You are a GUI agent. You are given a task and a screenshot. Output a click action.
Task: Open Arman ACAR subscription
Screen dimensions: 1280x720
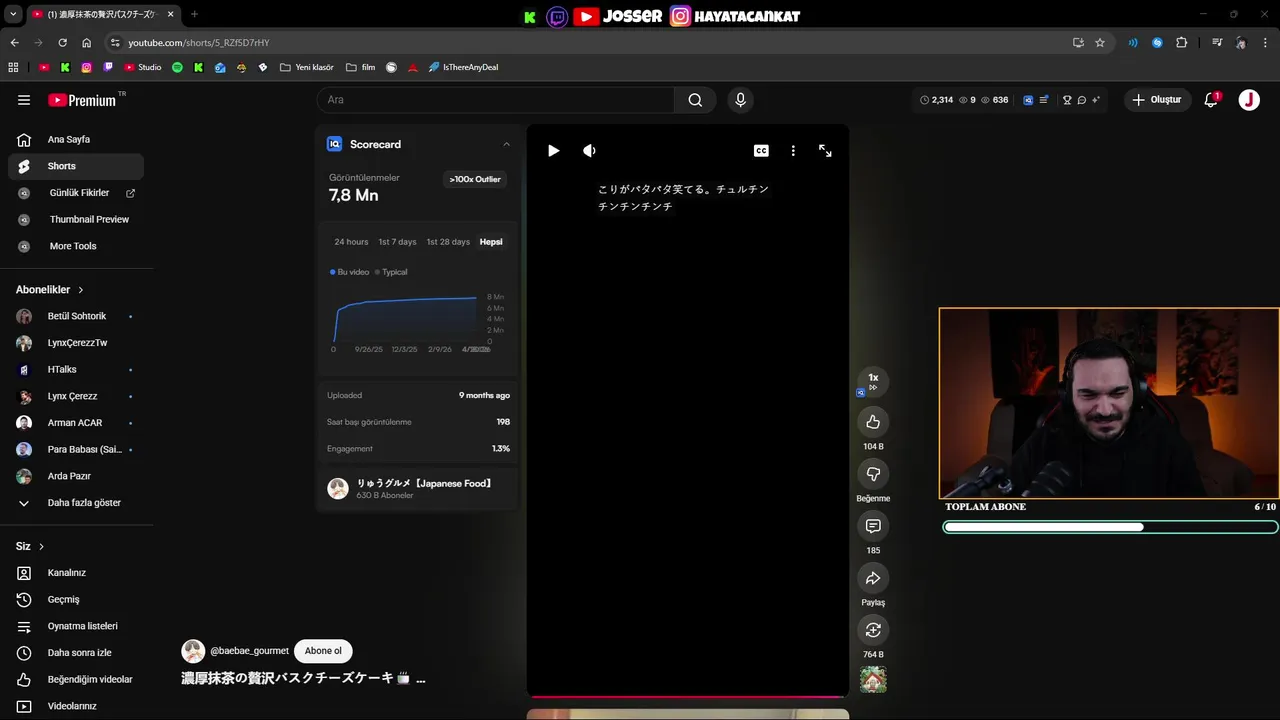pos(77,423)
